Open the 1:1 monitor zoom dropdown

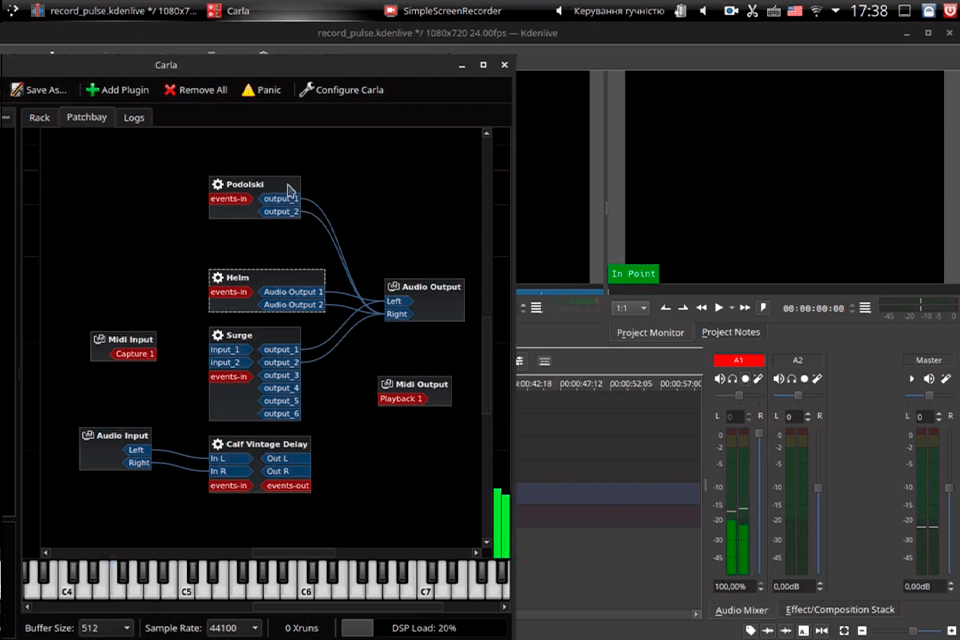(630, 308)
